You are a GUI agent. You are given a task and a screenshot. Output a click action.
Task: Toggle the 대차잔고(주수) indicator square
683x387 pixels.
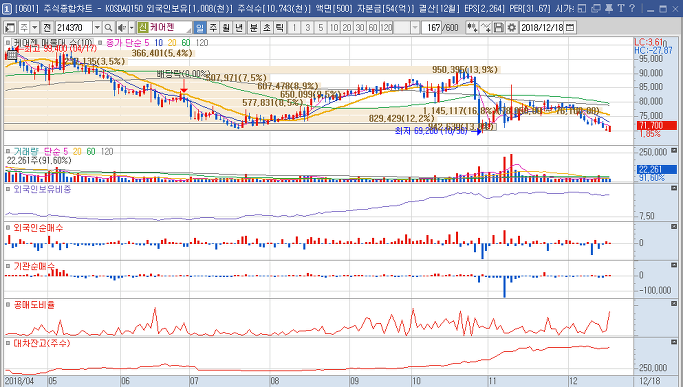pos(8,343)
